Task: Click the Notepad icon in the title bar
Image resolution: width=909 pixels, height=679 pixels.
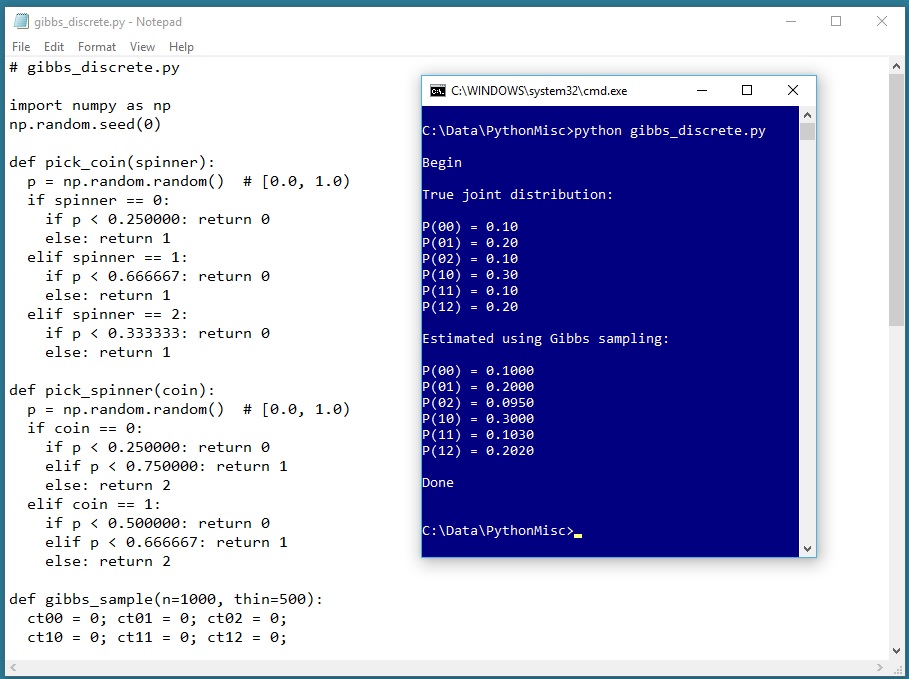Action: point(20,21)
